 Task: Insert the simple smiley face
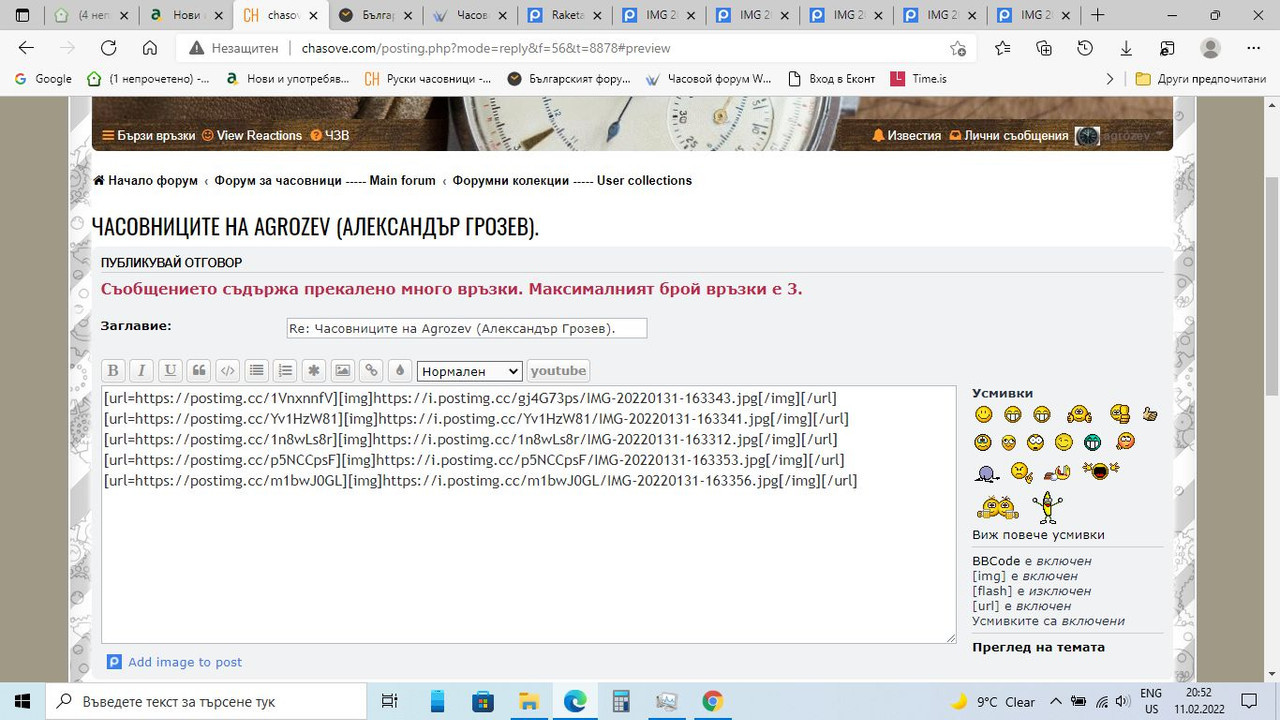coord(984,414)
